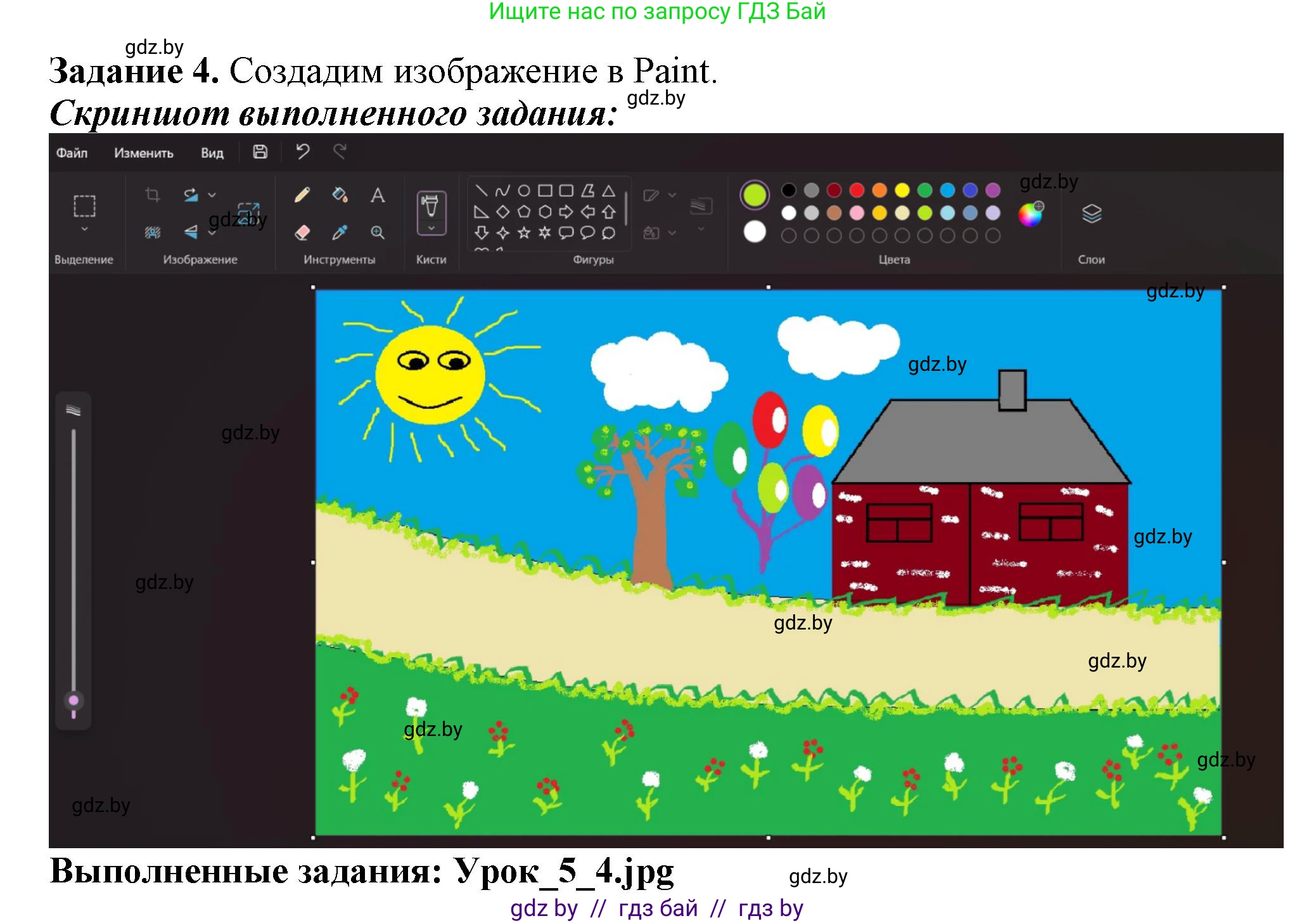Open the edit colors rainbow wheel
1316x923 pixels.
pos(1030,214)
